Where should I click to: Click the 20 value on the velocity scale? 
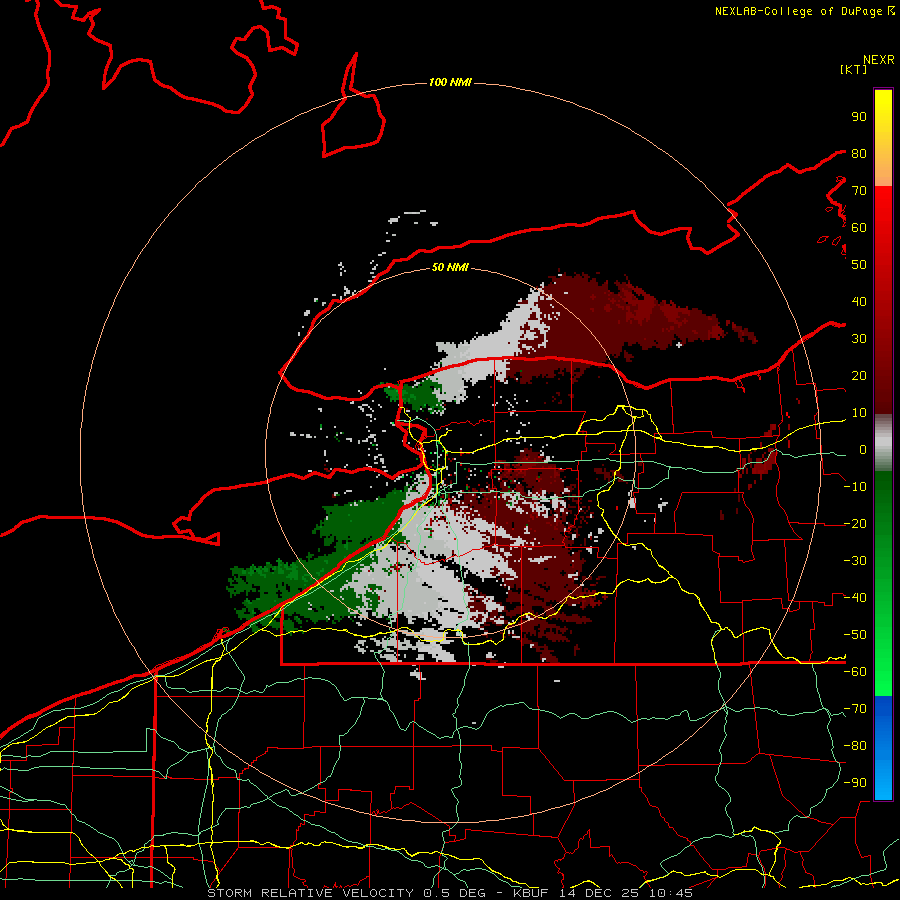pyautogui.click(x=859, y=376)
